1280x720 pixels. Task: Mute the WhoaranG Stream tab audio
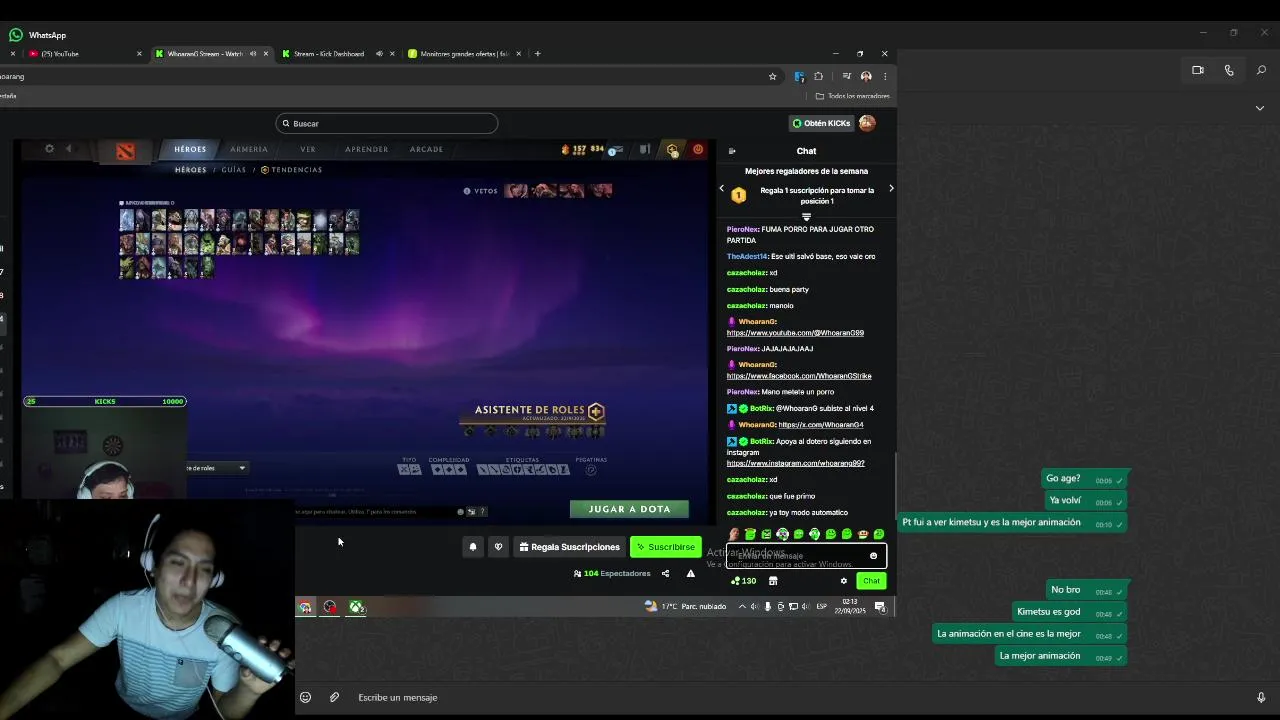[x=253, y=54]
